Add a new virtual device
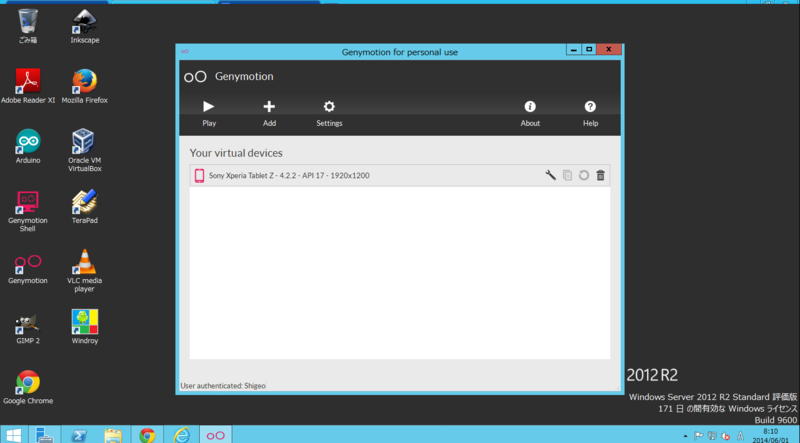Viewport: 800px width, 443px height. [269, 113]
